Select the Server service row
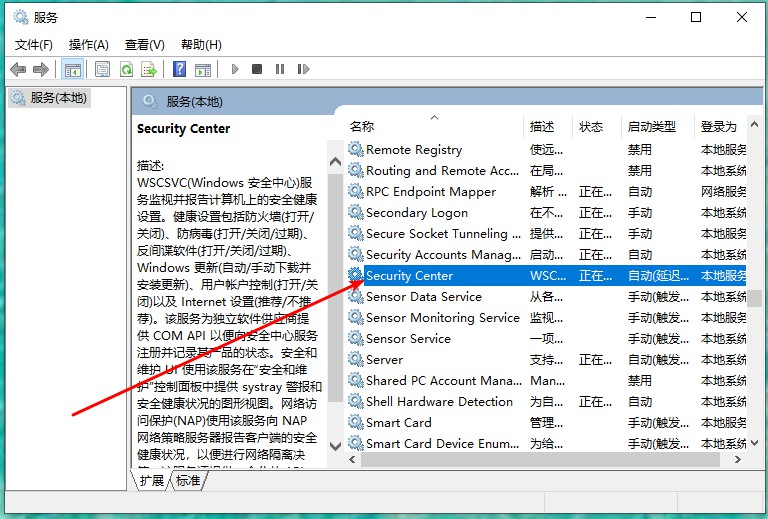This screenshot has width=768, height=519. (547, 360)
